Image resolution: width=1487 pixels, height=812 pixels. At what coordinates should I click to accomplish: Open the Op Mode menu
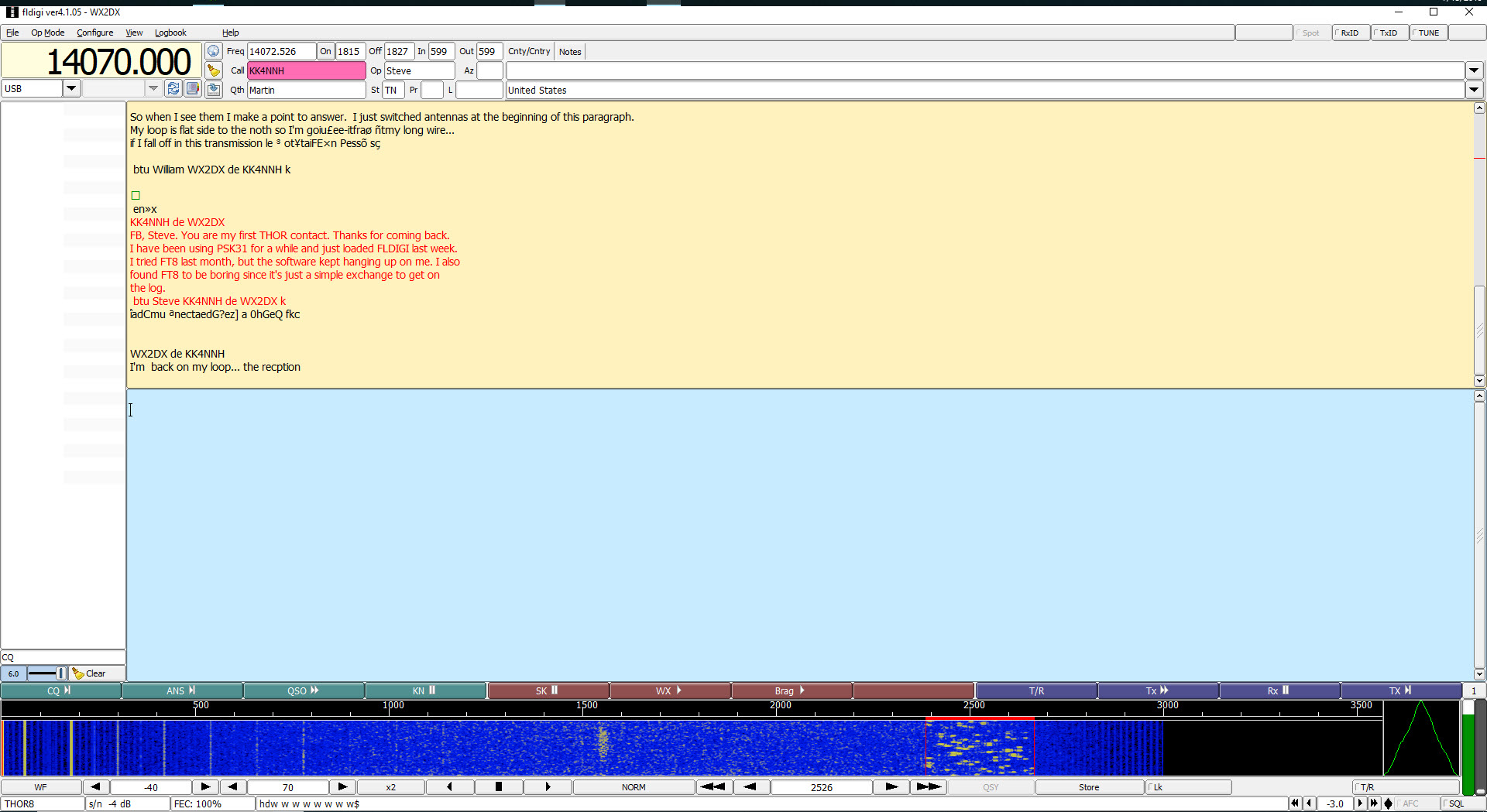click(47, 33)
